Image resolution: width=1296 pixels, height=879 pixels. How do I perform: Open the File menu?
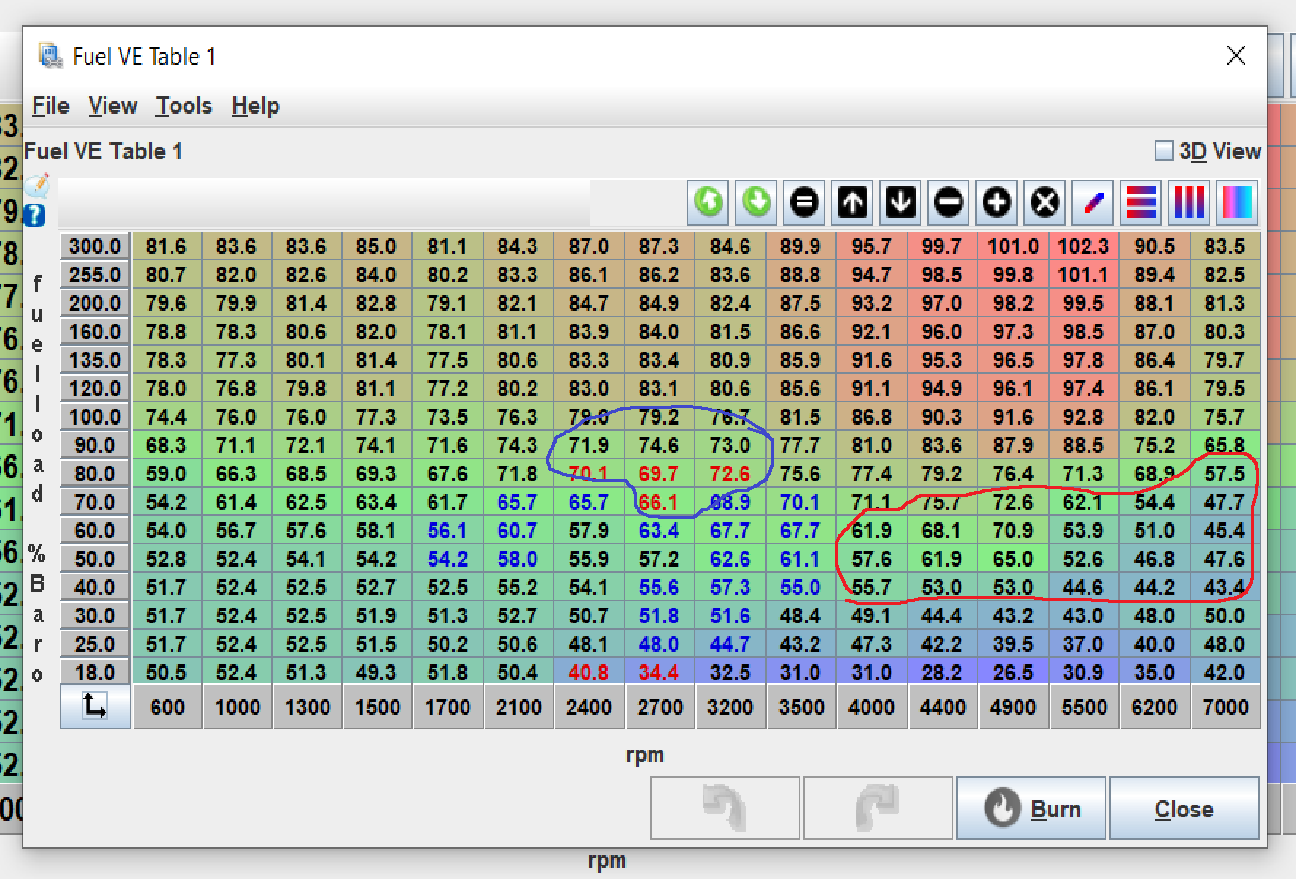coord(51,106)
